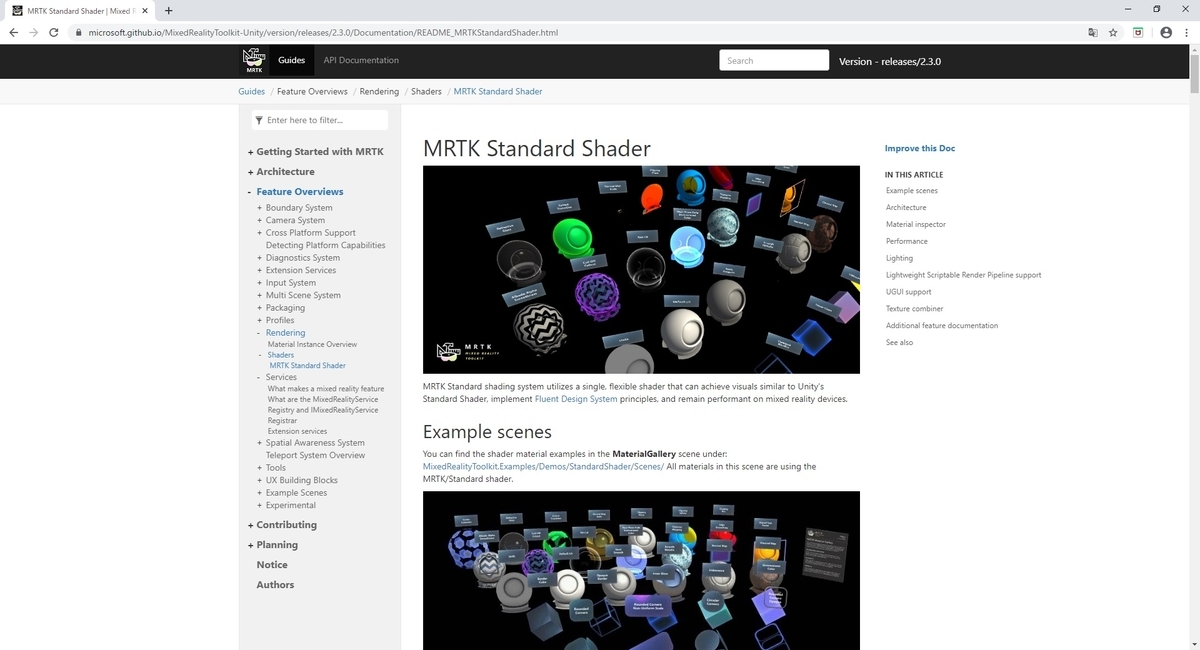Select MRTK Standard Shader in sidebar
1200x650 pixels.
coord(308,366)
